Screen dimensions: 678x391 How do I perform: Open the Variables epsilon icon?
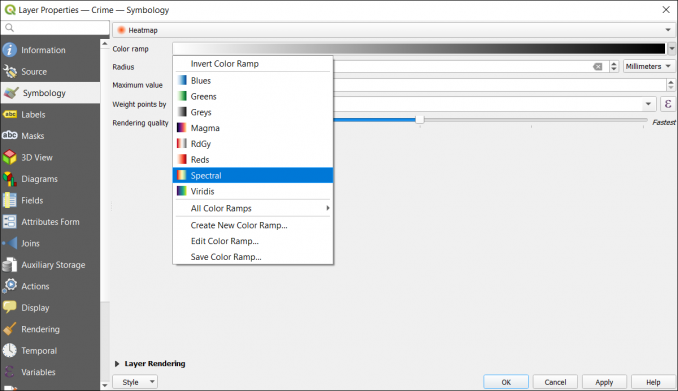click(10, 372)
